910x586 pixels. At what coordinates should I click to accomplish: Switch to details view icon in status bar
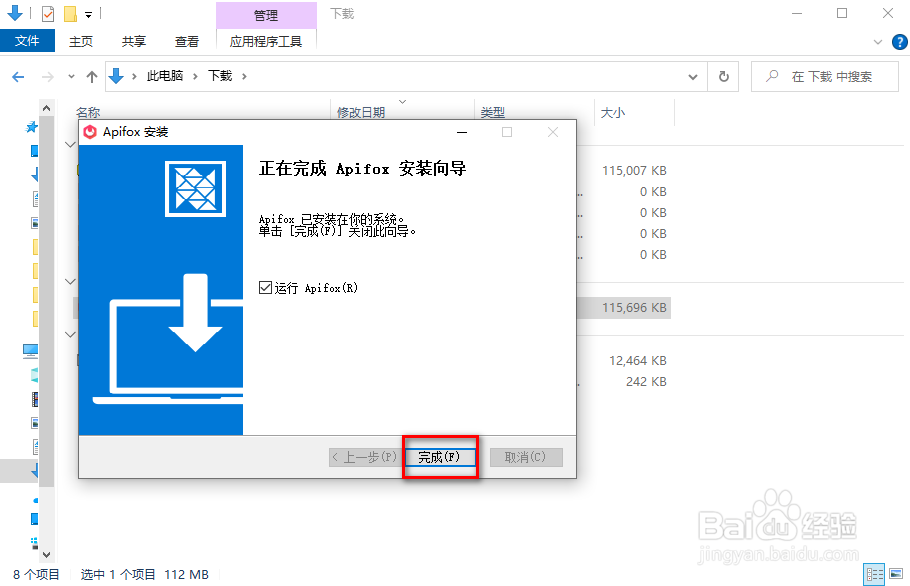[875, 574]
